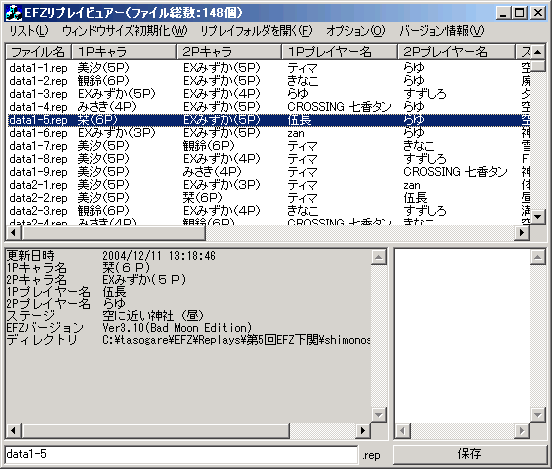Screen dimensions: 552x469
Task: Click the EFZ app icon in title bar
Action: pyautogui.click(x=13, y=13)
